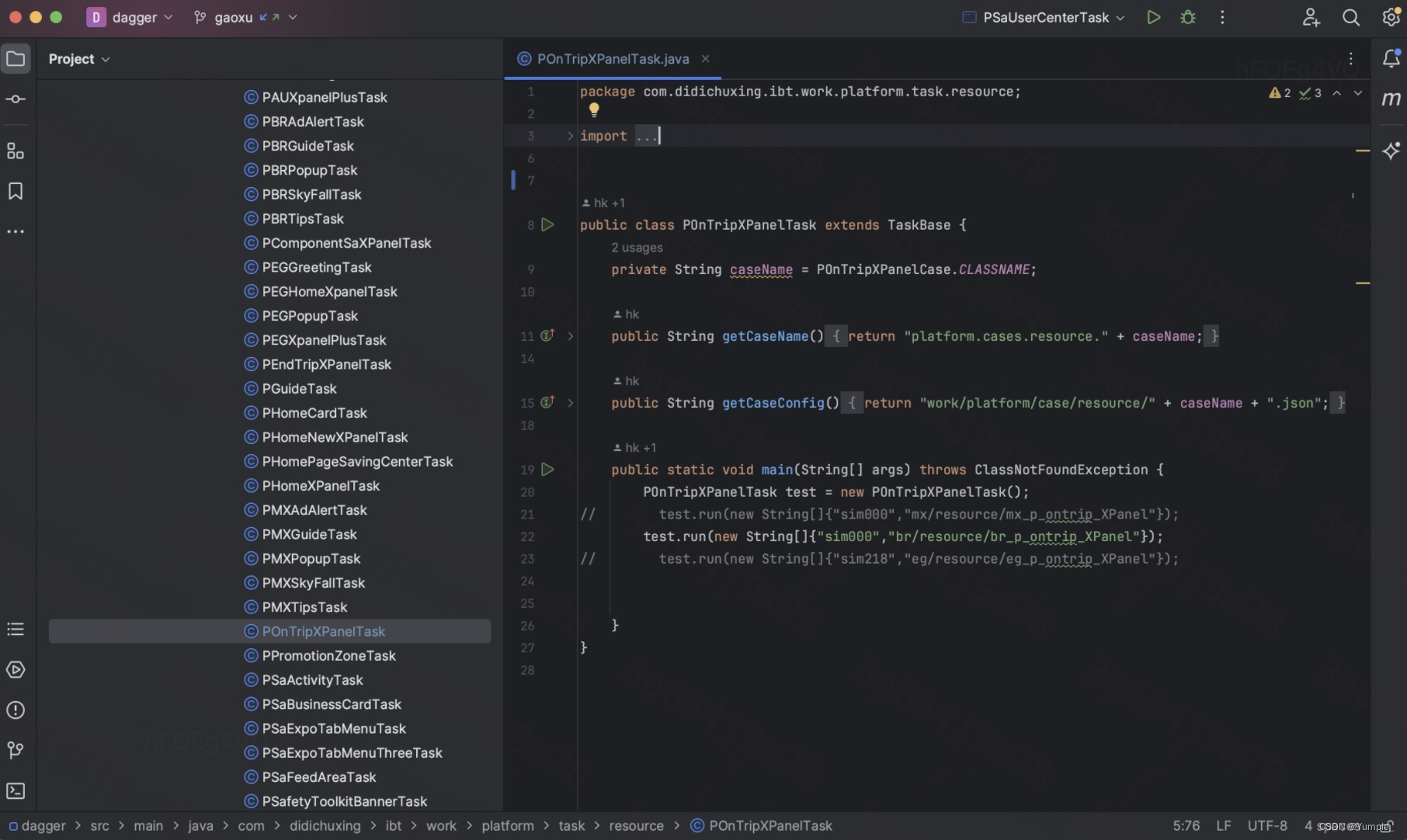Start debugging with the bug icon

point(1187,17)
